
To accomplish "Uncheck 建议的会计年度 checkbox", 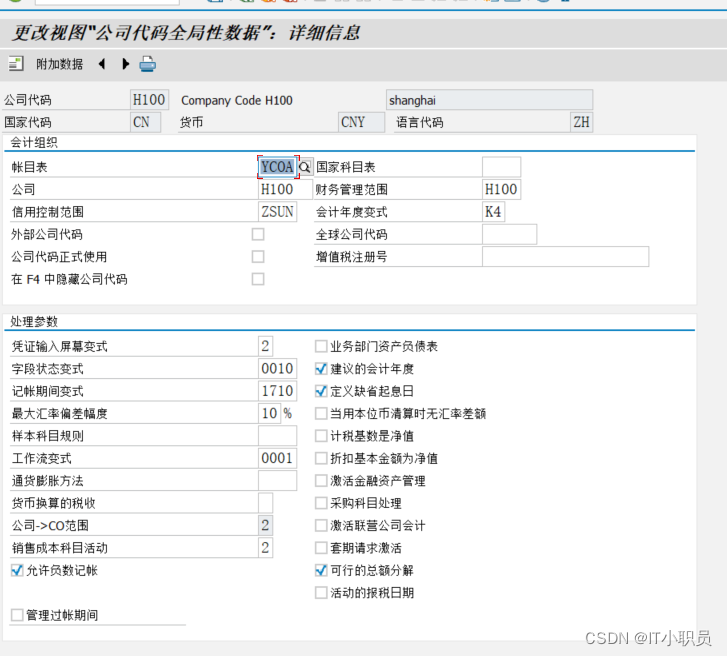I will (x=321, y=369).
